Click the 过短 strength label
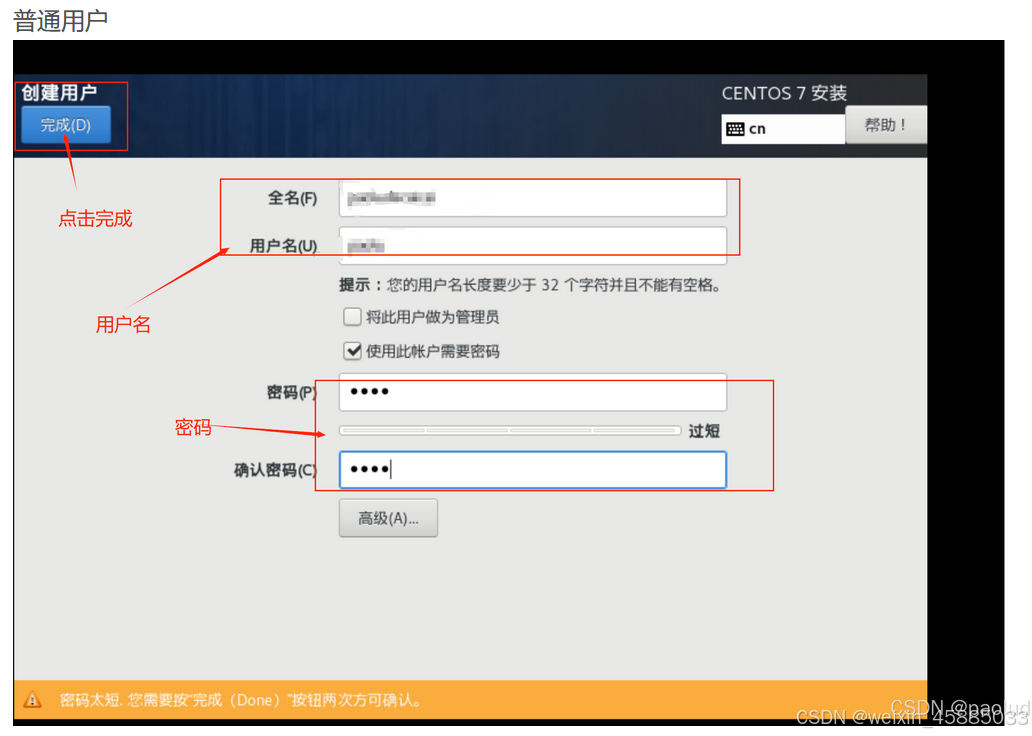This screenshot has height=736, width=1032. point(704,431)
